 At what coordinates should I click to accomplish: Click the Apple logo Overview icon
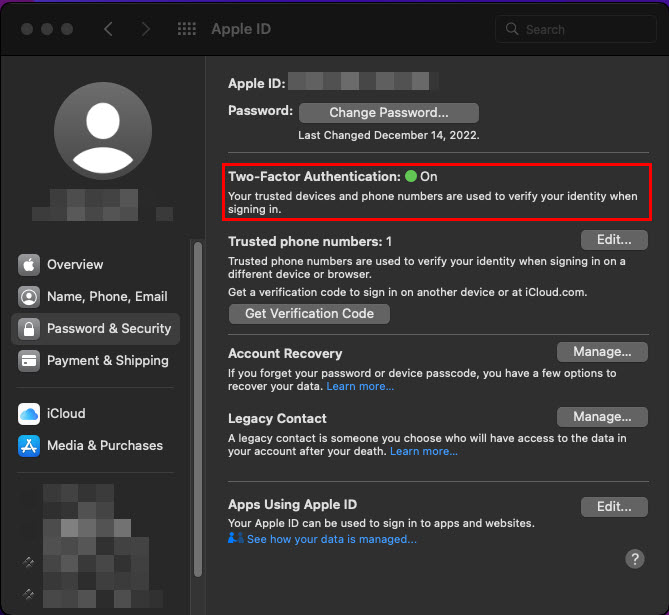click(29, 265)
